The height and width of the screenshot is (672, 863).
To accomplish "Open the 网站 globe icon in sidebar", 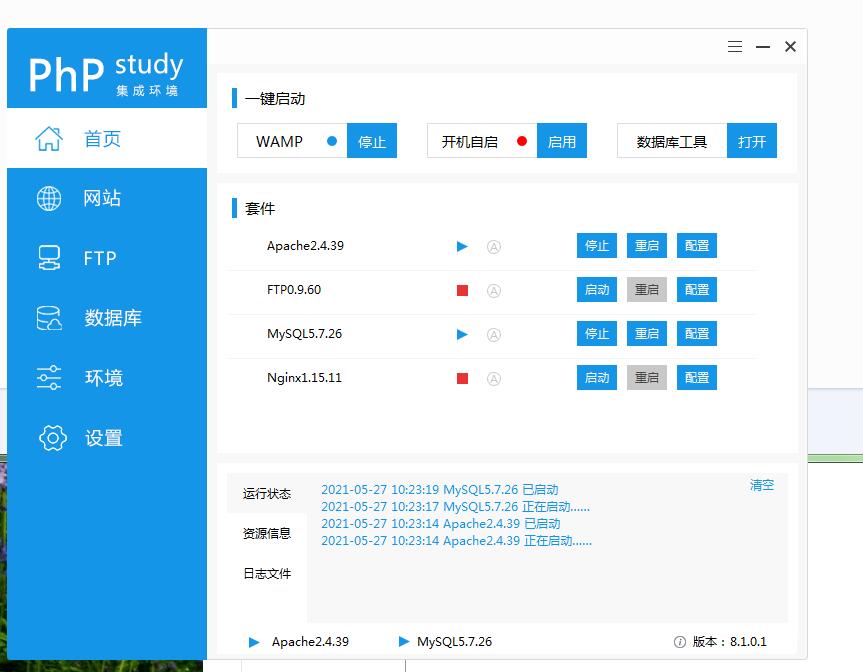I will tap(49, 198).
